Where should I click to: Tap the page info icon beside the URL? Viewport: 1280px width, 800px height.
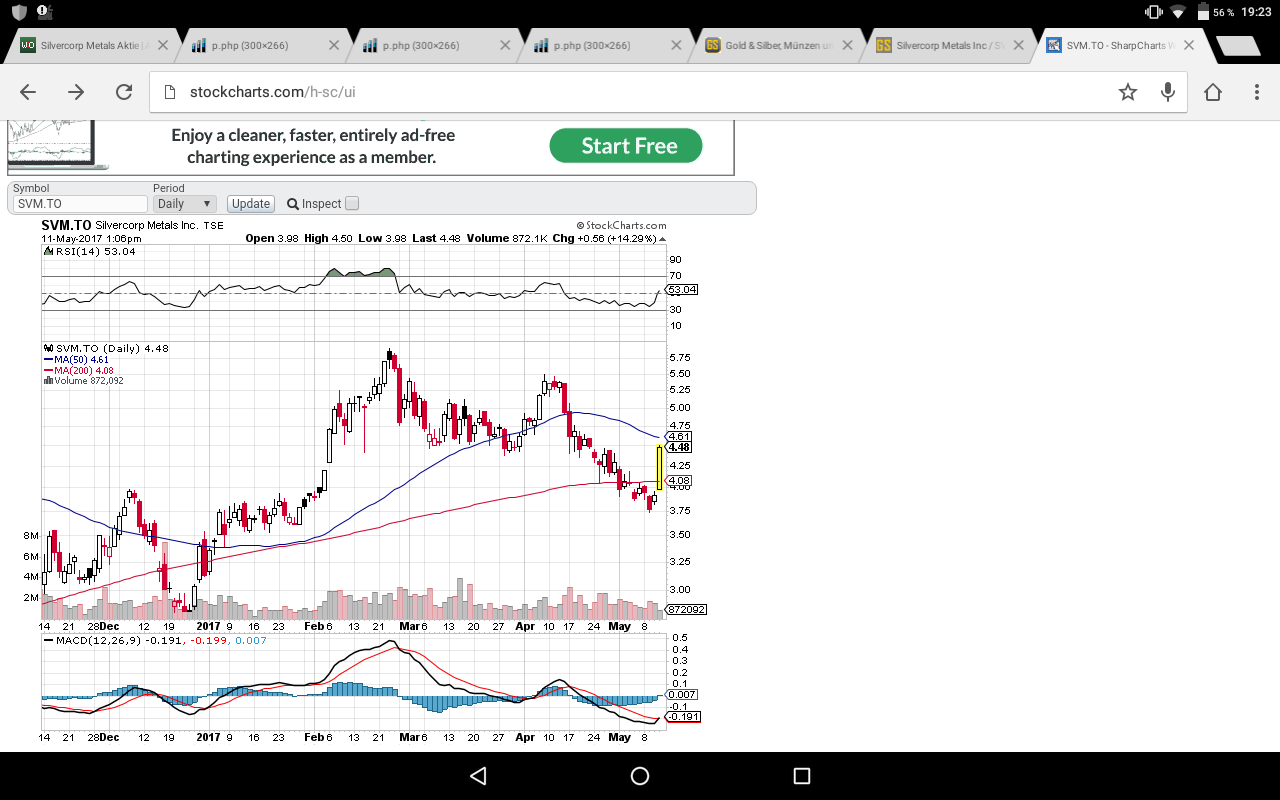169,92
